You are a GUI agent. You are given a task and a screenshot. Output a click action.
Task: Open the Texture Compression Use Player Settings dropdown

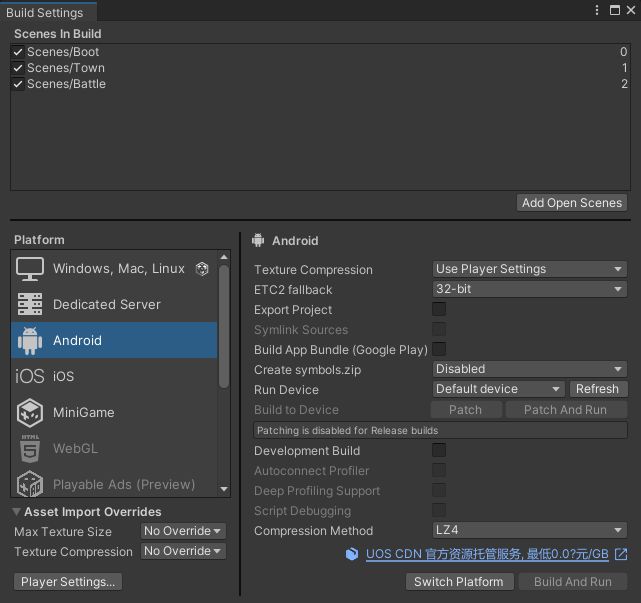pos(529,269)
